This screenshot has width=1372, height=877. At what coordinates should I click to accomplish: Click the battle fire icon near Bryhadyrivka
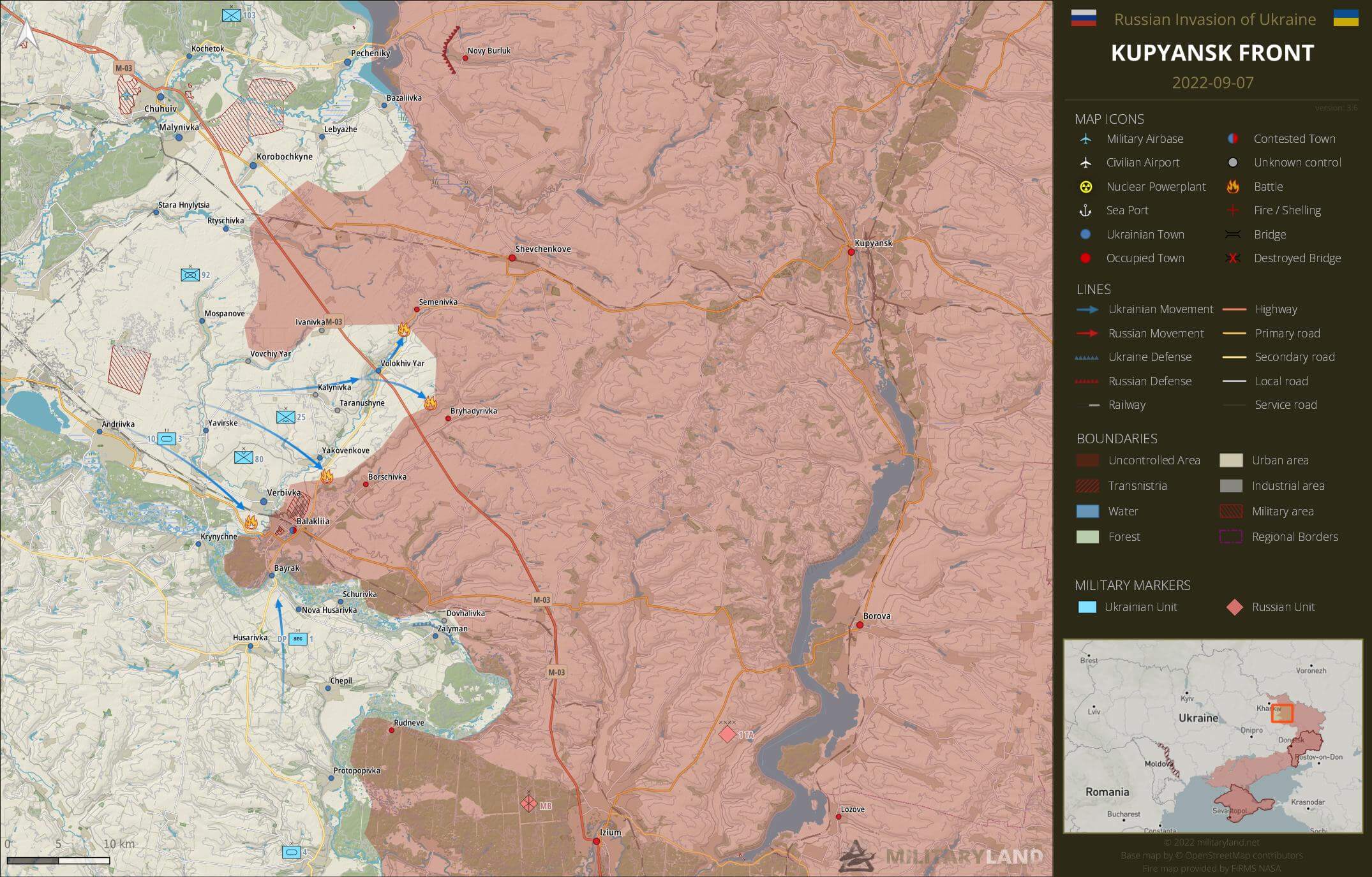point(430,402)
